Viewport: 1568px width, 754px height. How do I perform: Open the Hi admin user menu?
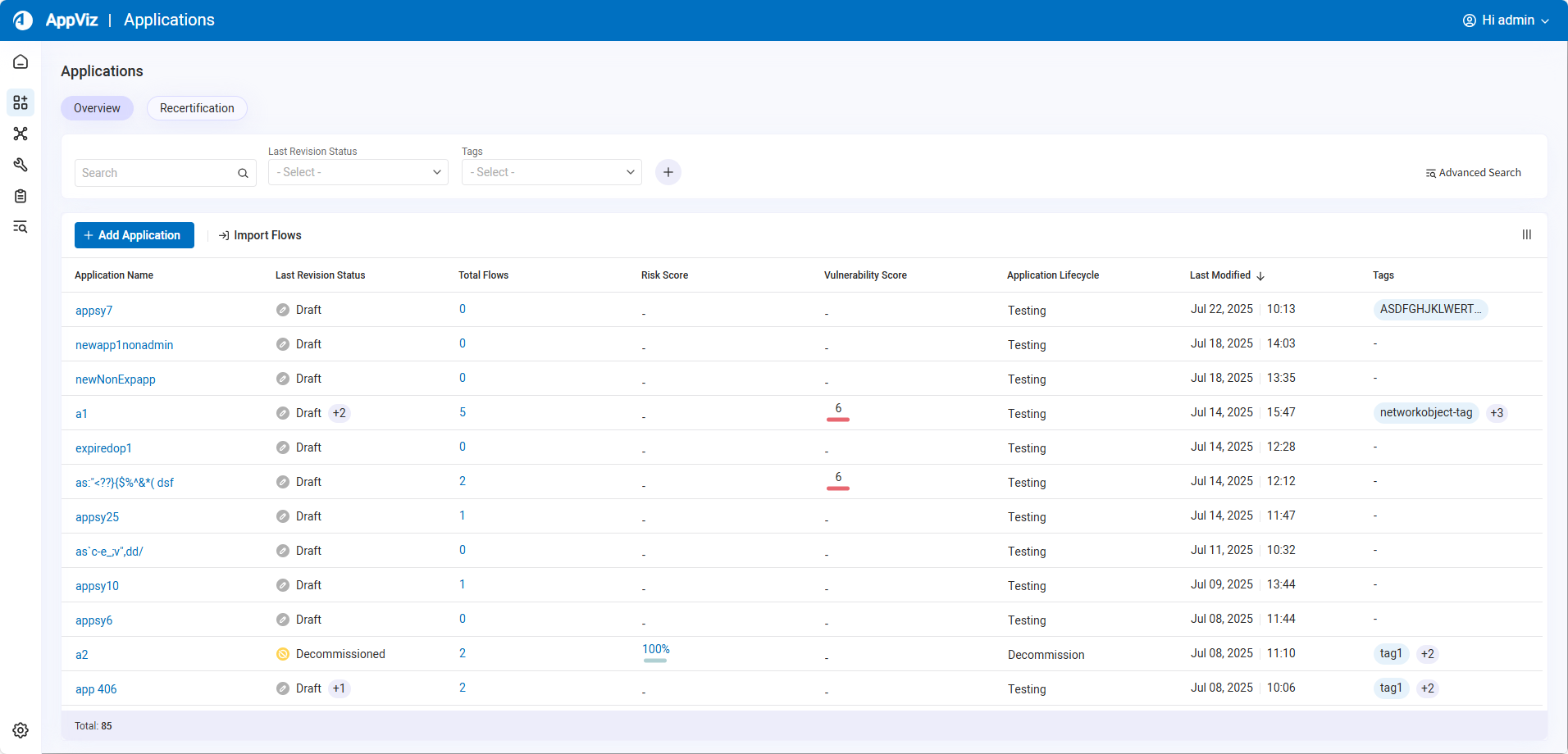(1506, 20)
